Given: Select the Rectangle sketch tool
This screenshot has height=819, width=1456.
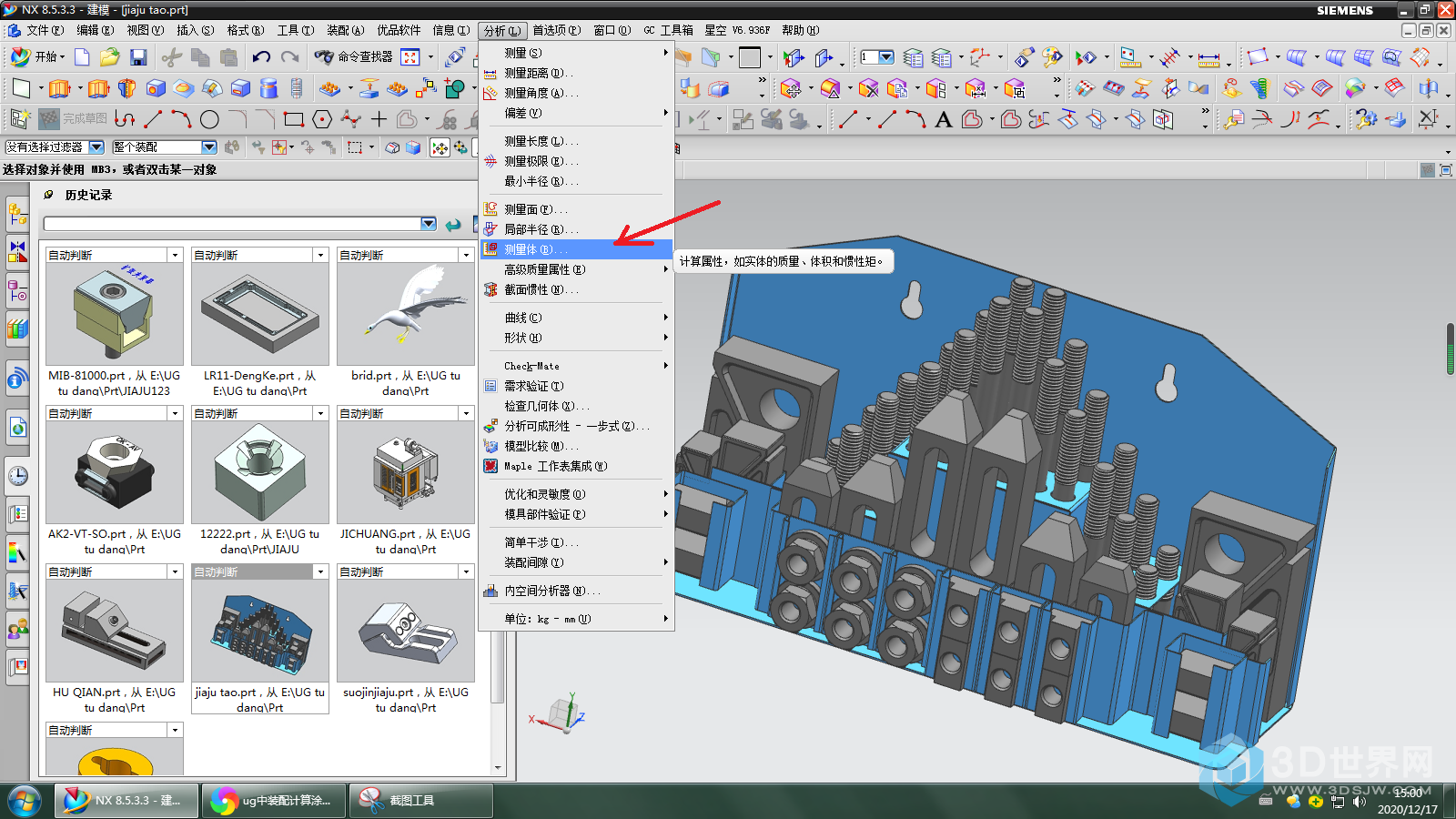Looking at the screenshot, I should coord(293,119).
